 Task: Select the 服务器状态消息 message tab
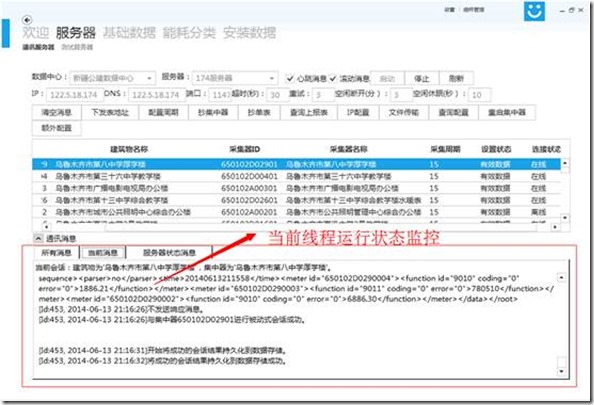point(169,253)
